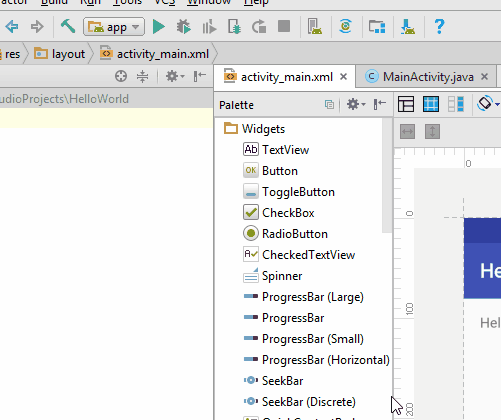Open the Palette gear options menu
This screenshot has height=420, width=501.
tap(356, 105)
